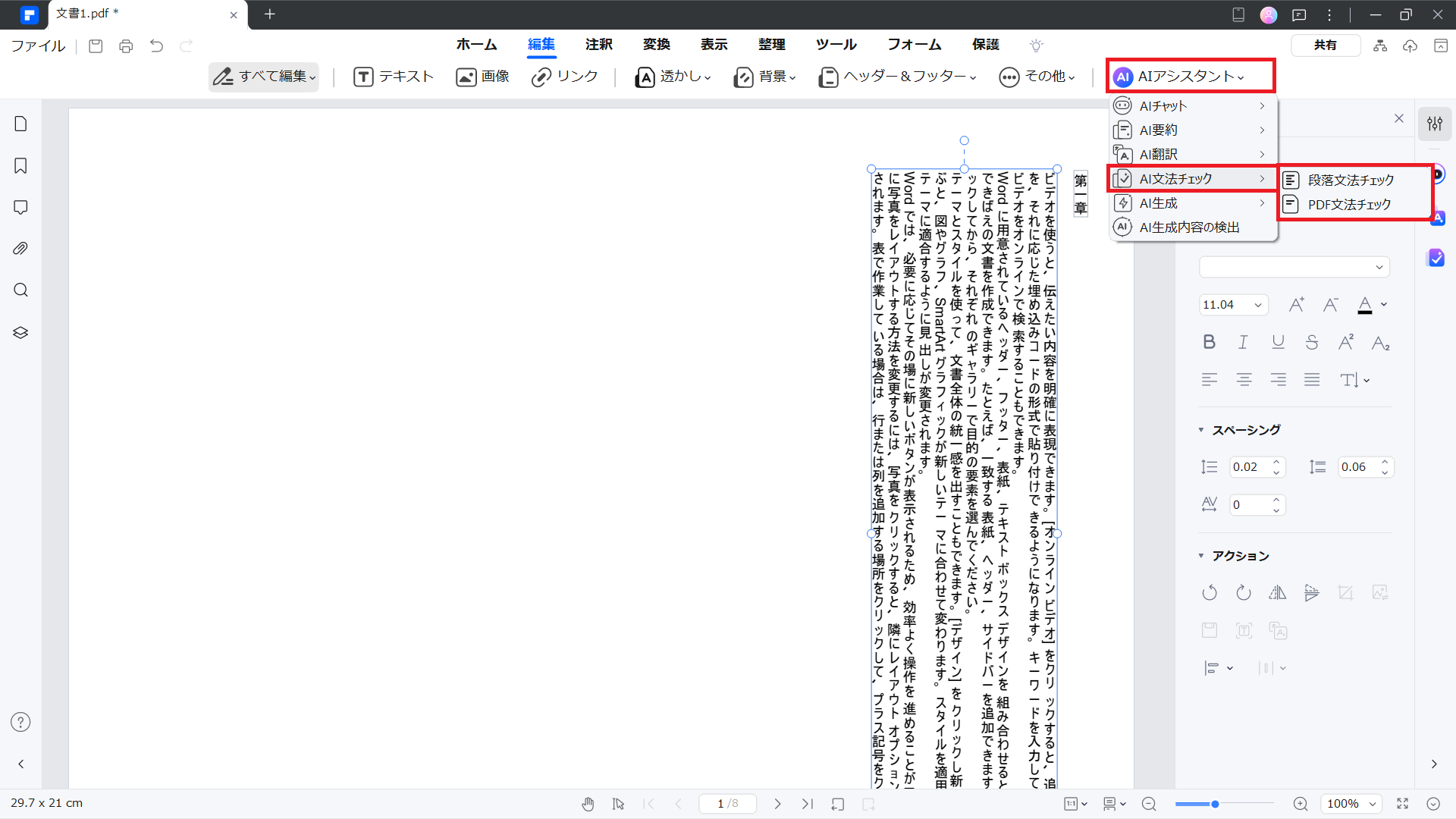
Task: Click the zoom slider handle
Action: point(1215,804)
